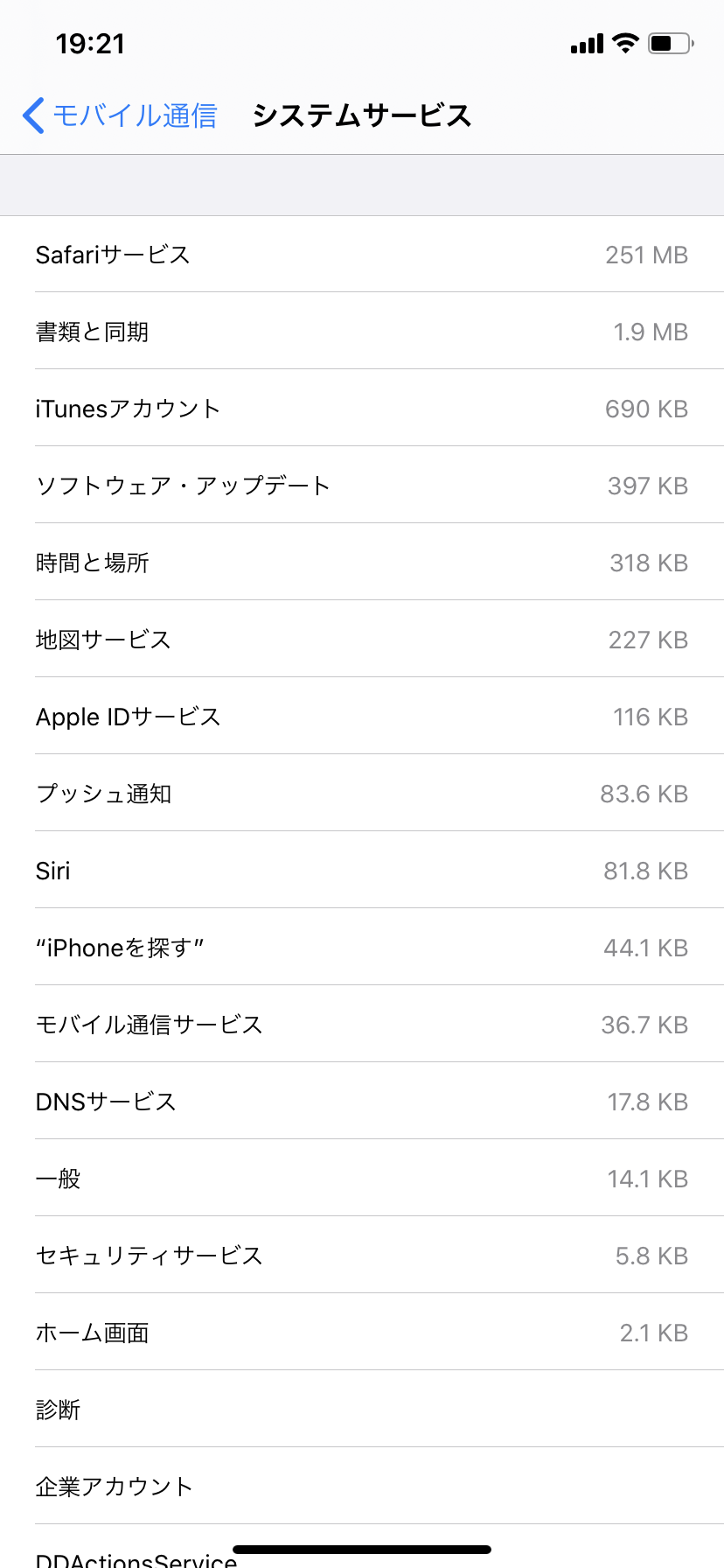
Task: Tap the battery indicator icon
Action: tap(670, 43)
